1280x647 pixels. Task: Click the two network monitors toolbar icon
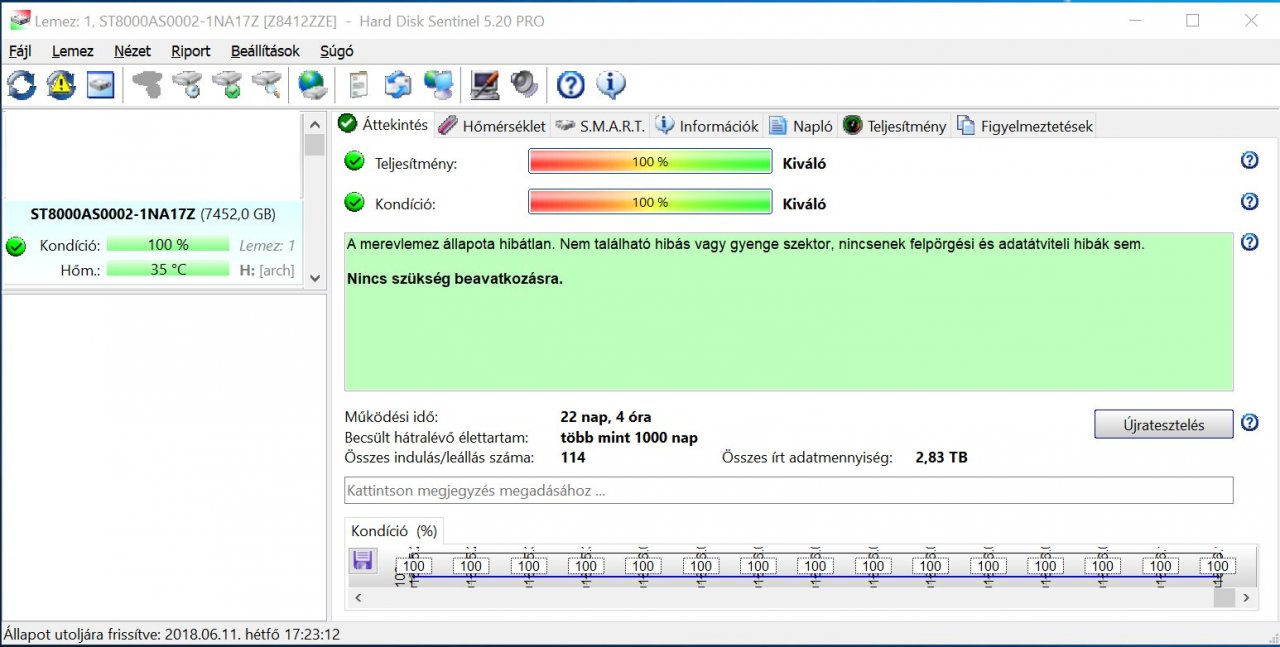click(x=438, y=85)
